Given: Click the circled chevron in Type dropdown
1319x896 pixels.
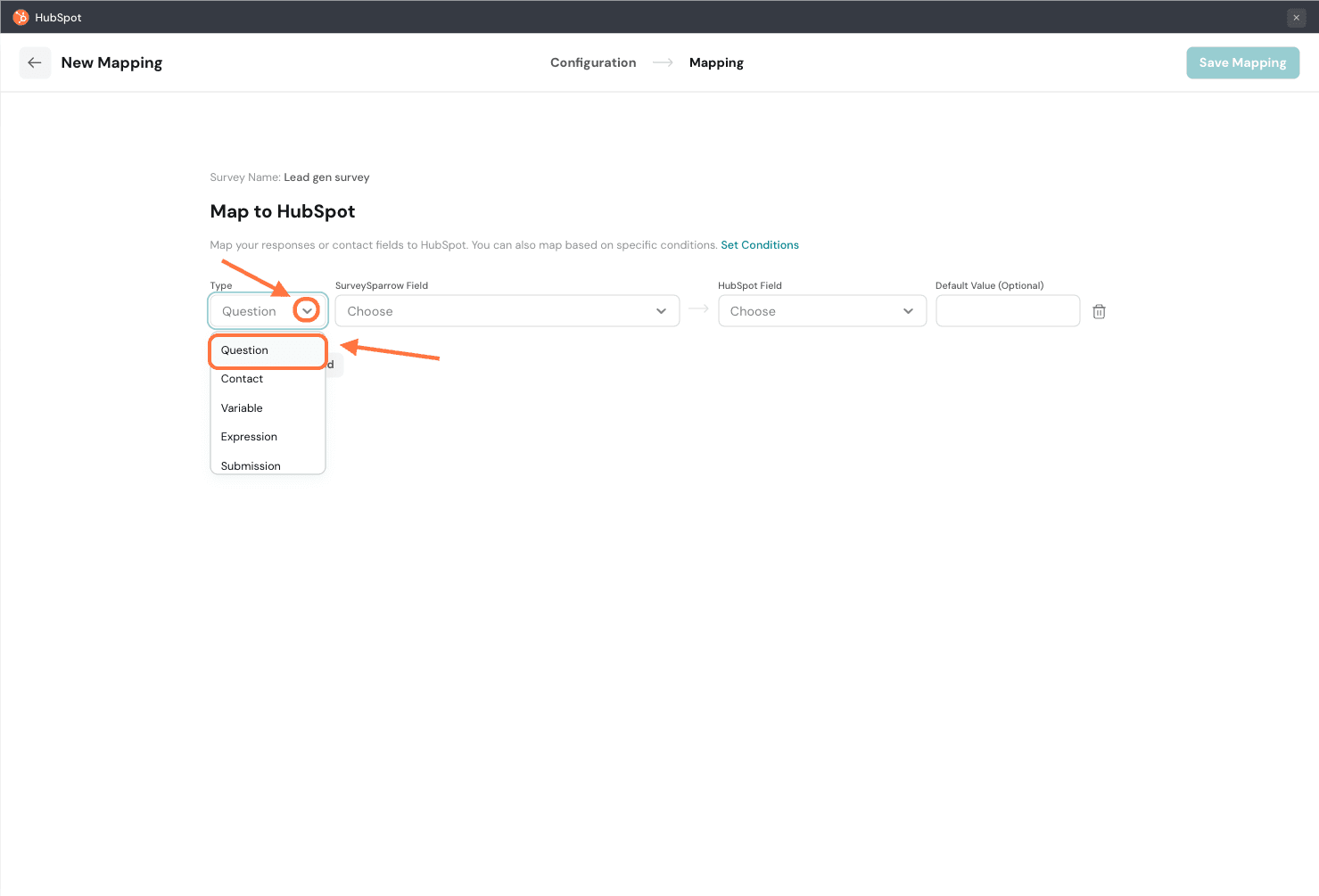Looking at the screenshot, I should coord(307,310).
